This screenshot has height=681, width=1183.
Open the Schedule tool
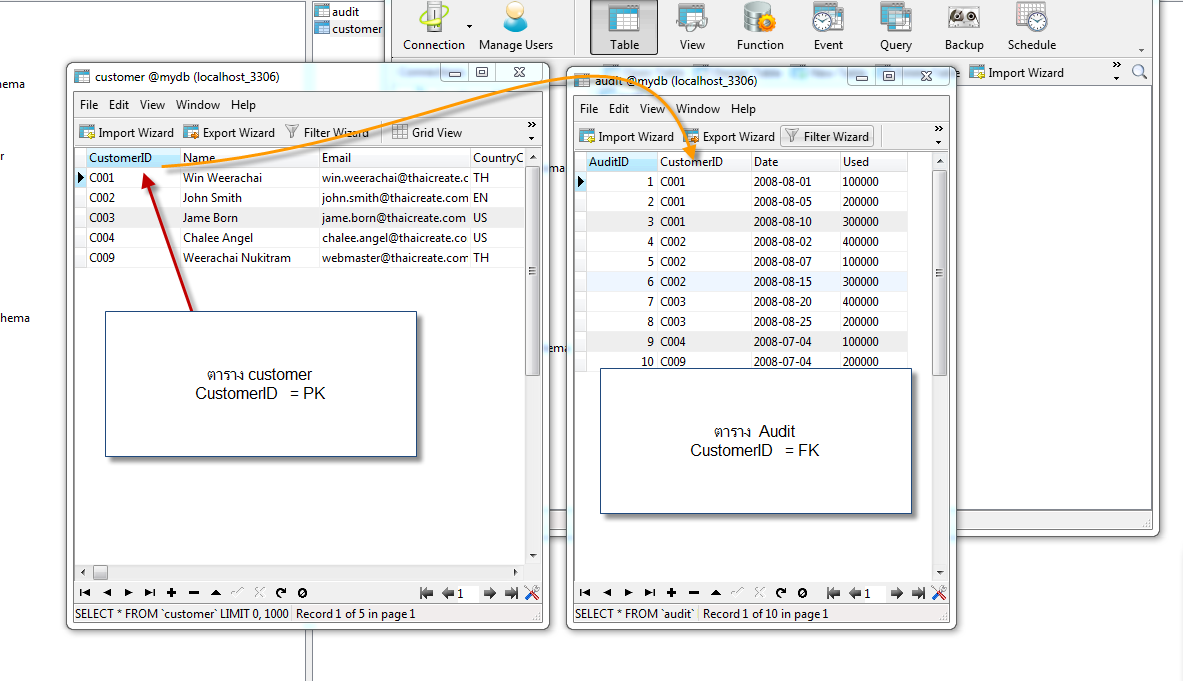click(x=1031, y=27)
